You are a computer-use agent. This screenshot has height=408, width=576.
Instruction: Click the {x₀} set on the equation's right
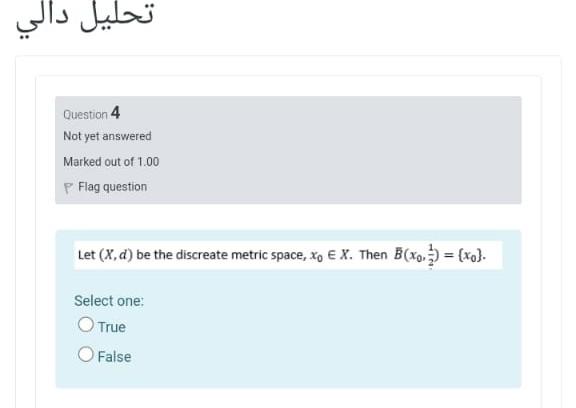[x=471, y=254]
